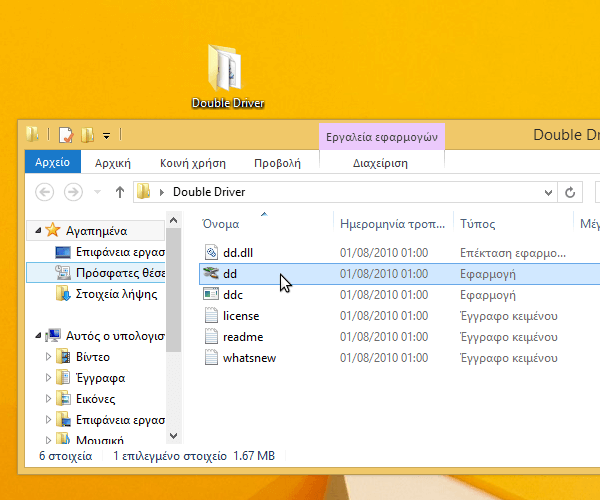600x500 pixels.
Task: Select the readme text document
Action: click(242, 337)
